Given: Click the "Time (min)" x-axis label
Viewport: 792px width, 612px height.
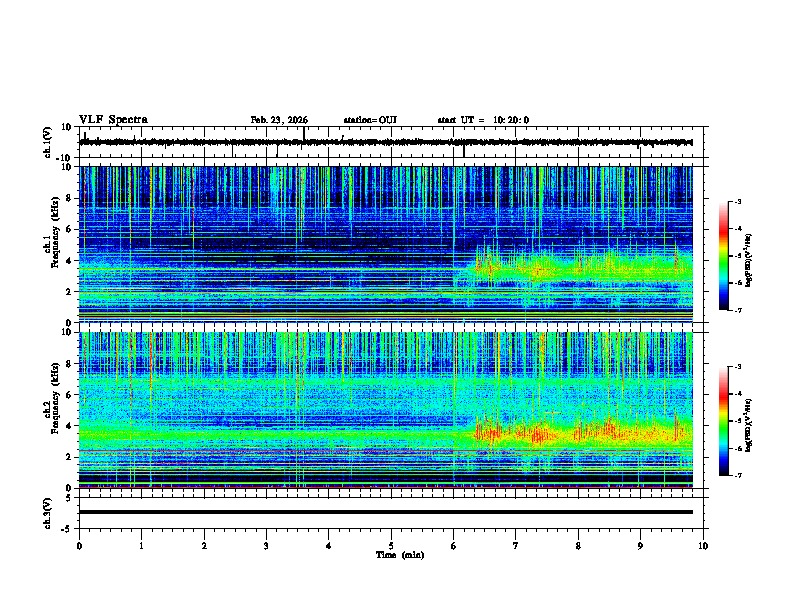Looking at the screenshot, I should 400,555.
